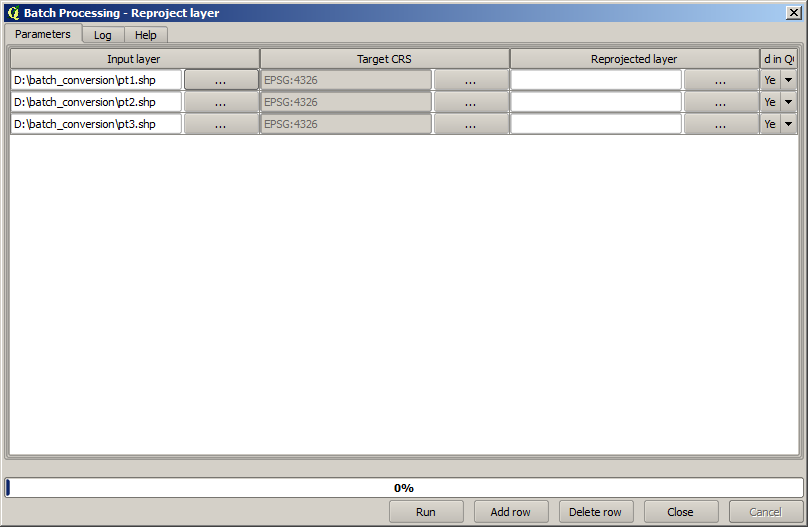
Task: Click the Input layer column header
Action: (134, 59)
